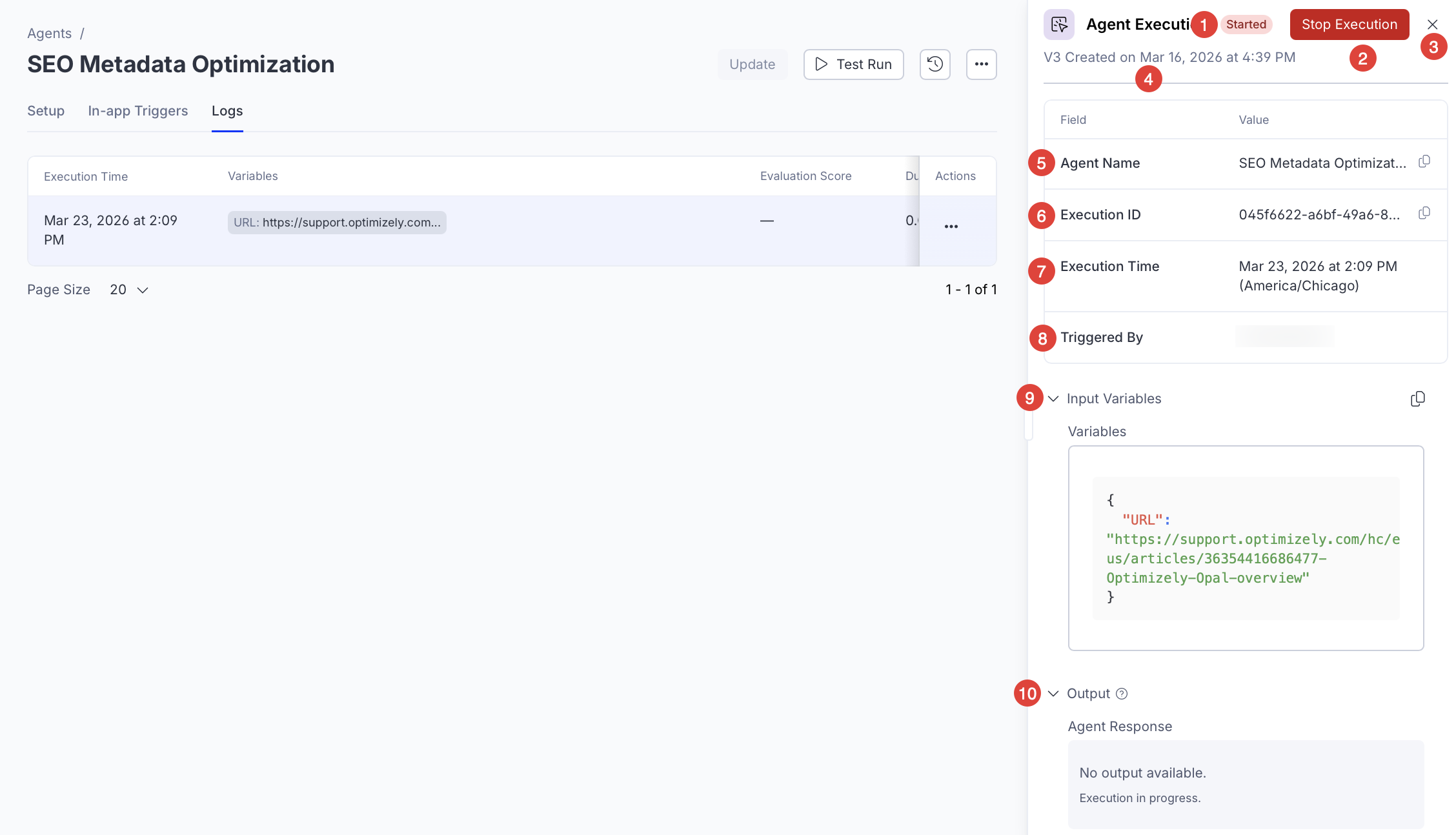This screenshot has width=1456, height=835.
Task: Open the Page Size 20 dropdown
Action: point(129,290)
